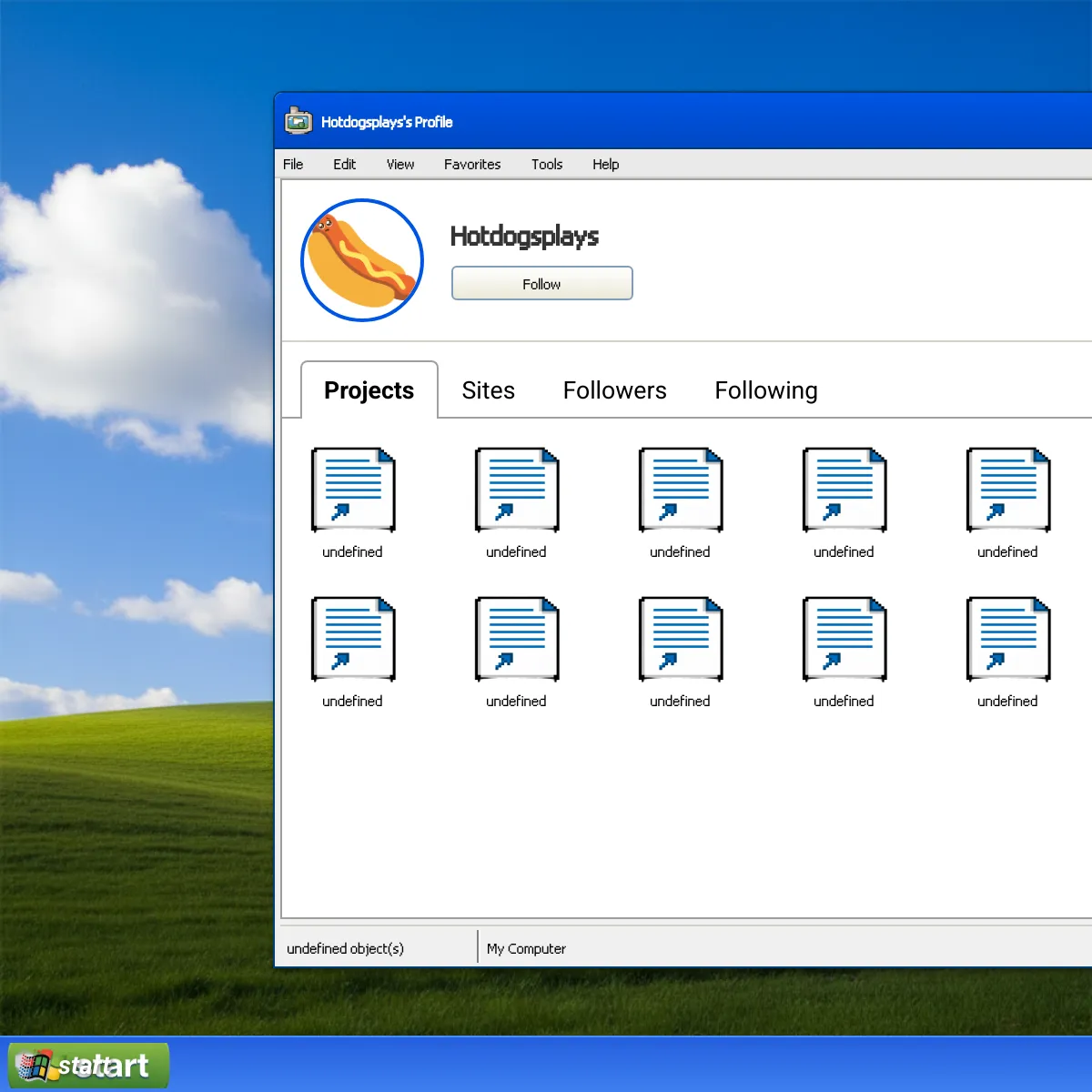Click the Windows Start button
The height and width of the screenshot is (1092, 1092).
tap(89, 1066)
